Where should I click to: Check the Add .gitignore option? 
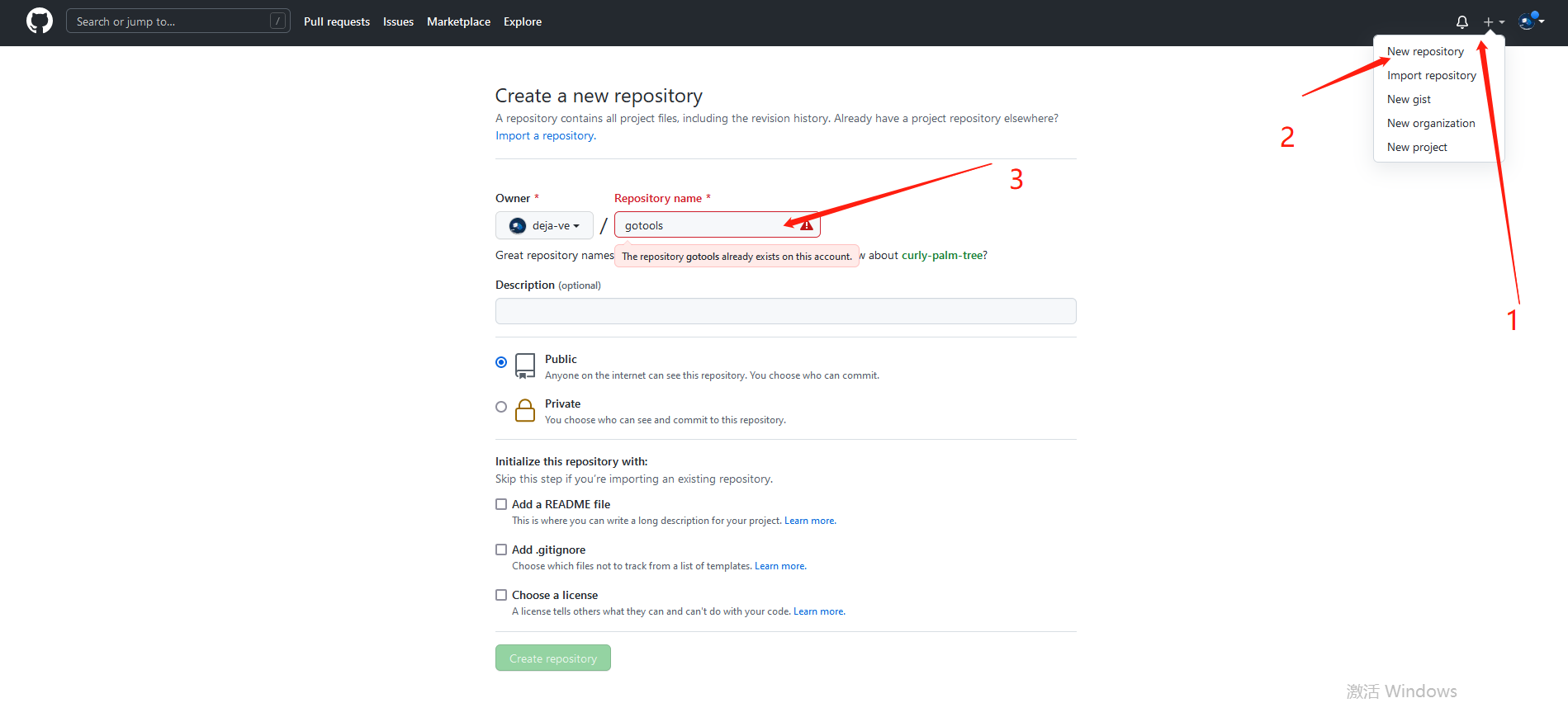point(501,550)
